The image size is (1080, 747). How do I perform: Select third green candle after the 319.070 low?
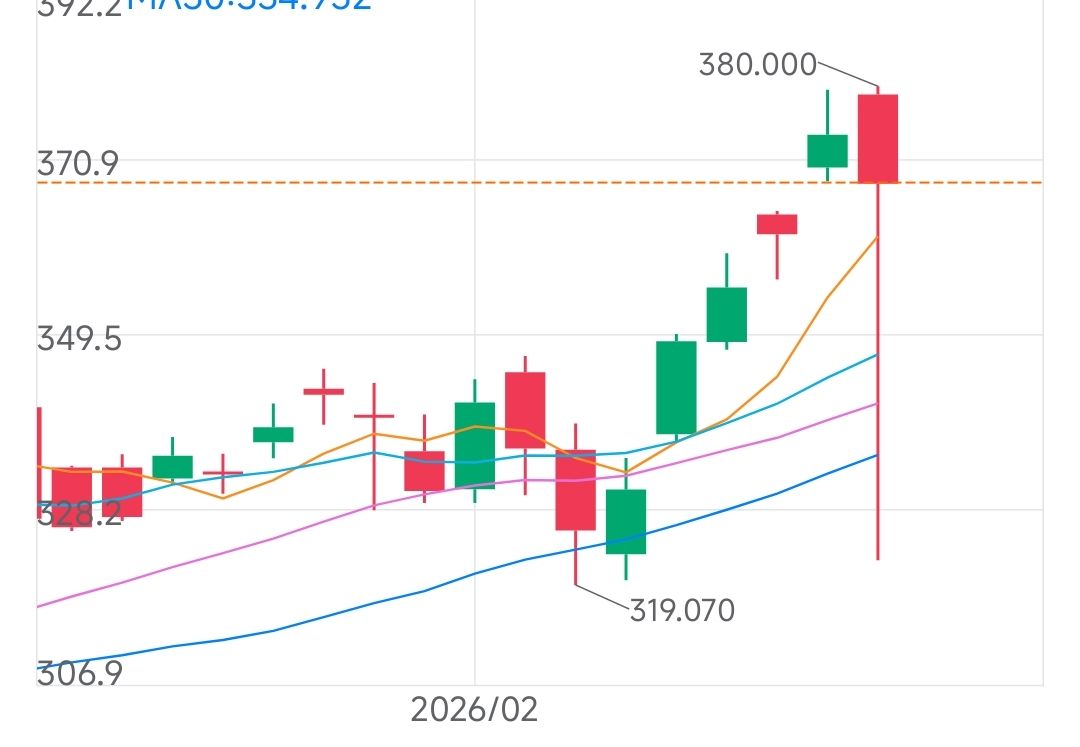[x=727, y=314]
